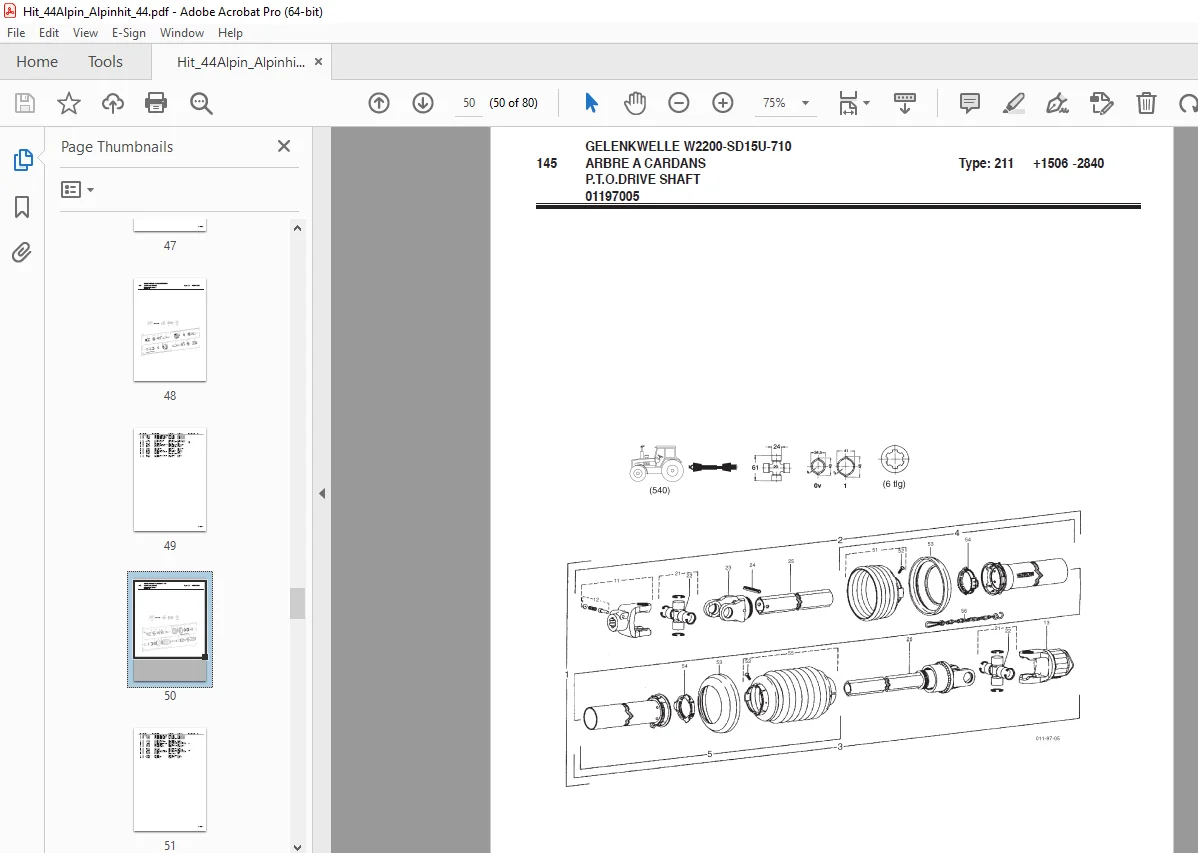
Task: Zoom out with minus icon
Action: (x=678, y=102)
